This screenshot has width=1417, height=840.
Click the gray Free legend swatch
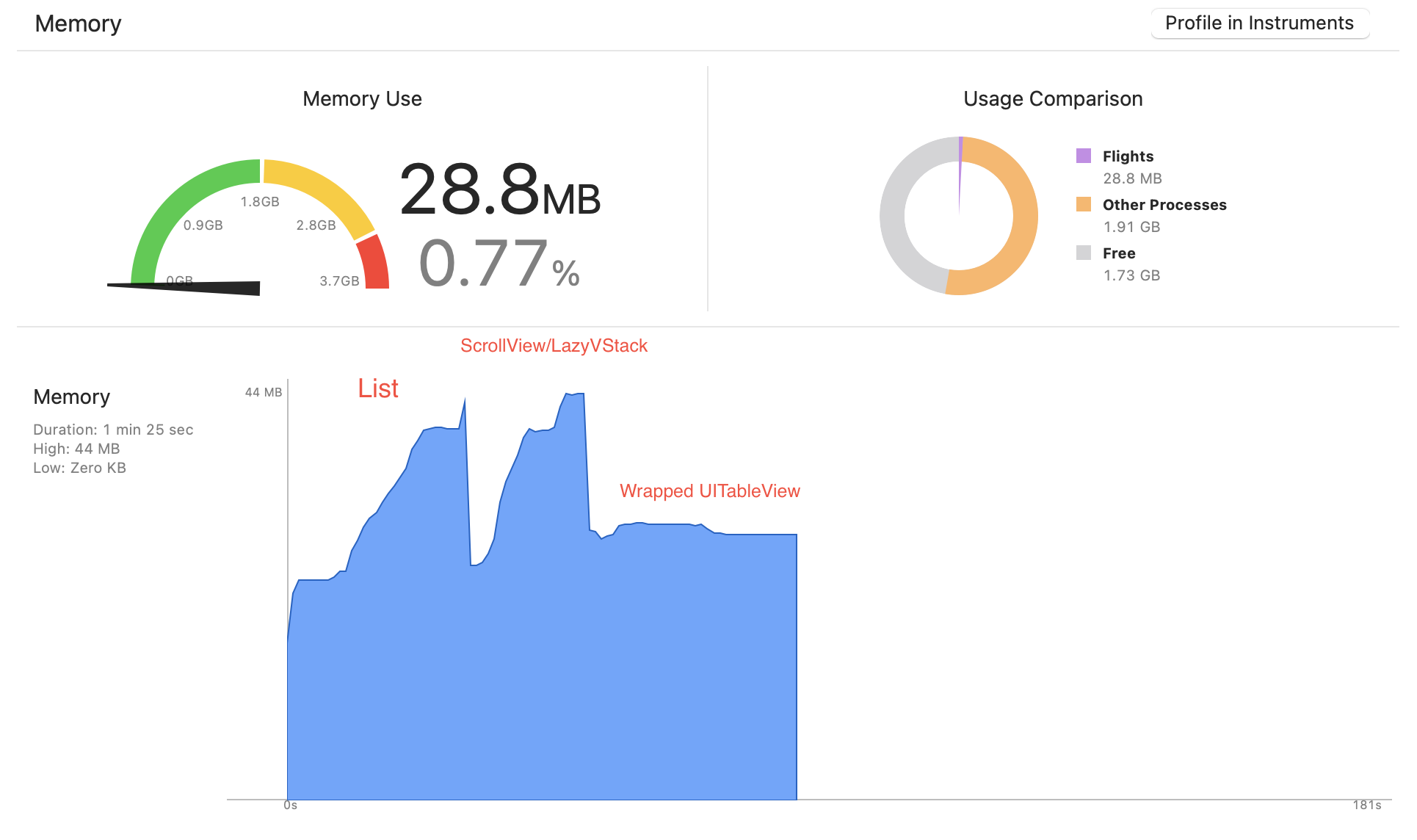1084,253
